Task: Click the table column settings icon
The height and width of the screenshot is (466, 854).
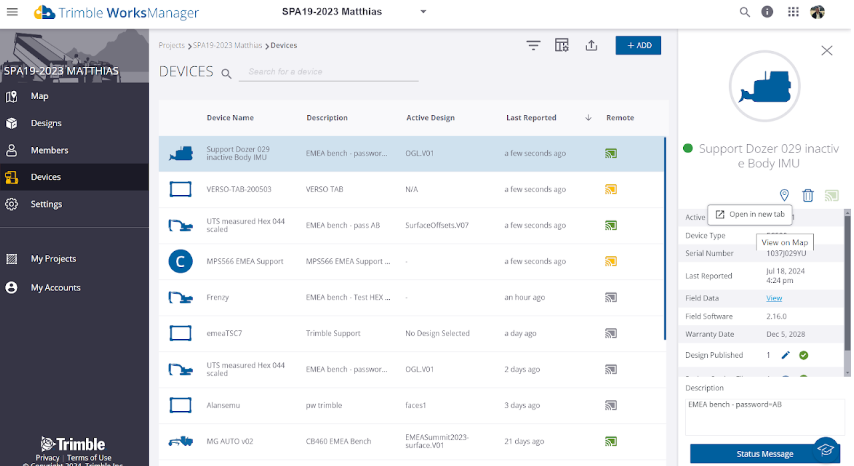Action: click(x=561, y=45)
